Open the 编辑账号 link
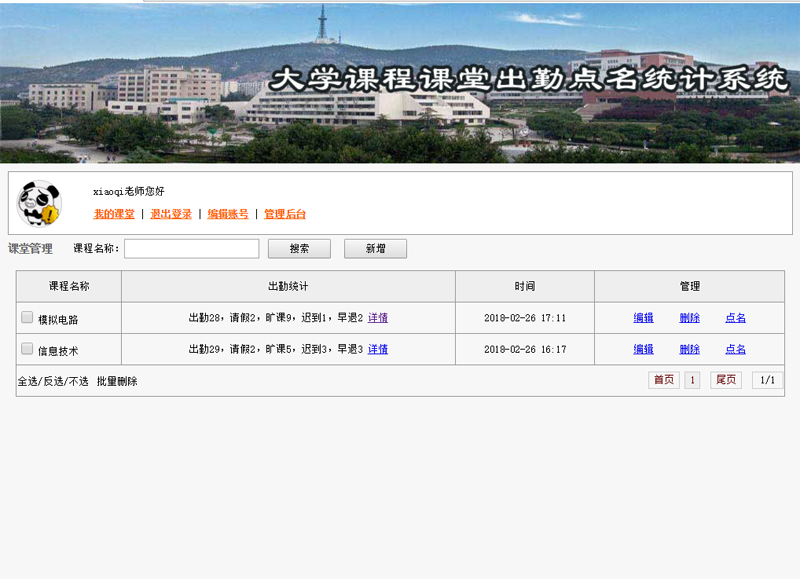The height and width of the screenshot is (579, 800). (228, 214)
